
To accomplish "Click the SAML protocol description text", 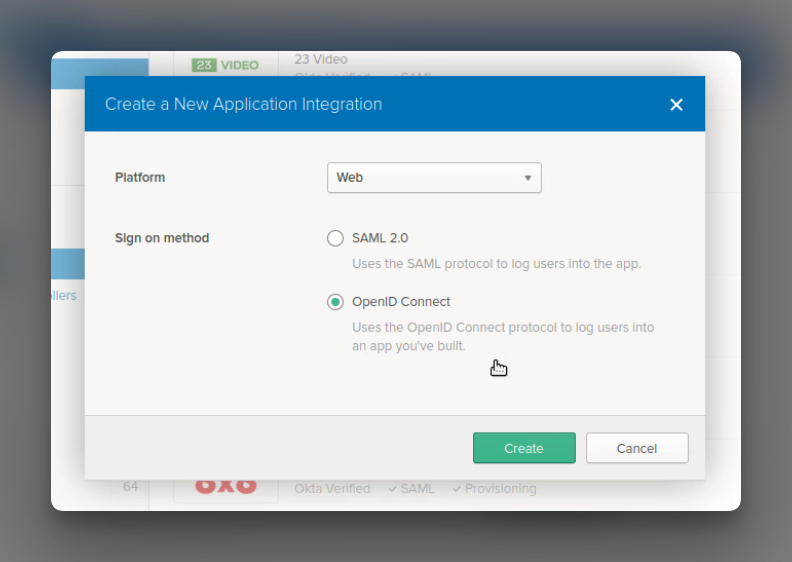I will coord(497,264).
